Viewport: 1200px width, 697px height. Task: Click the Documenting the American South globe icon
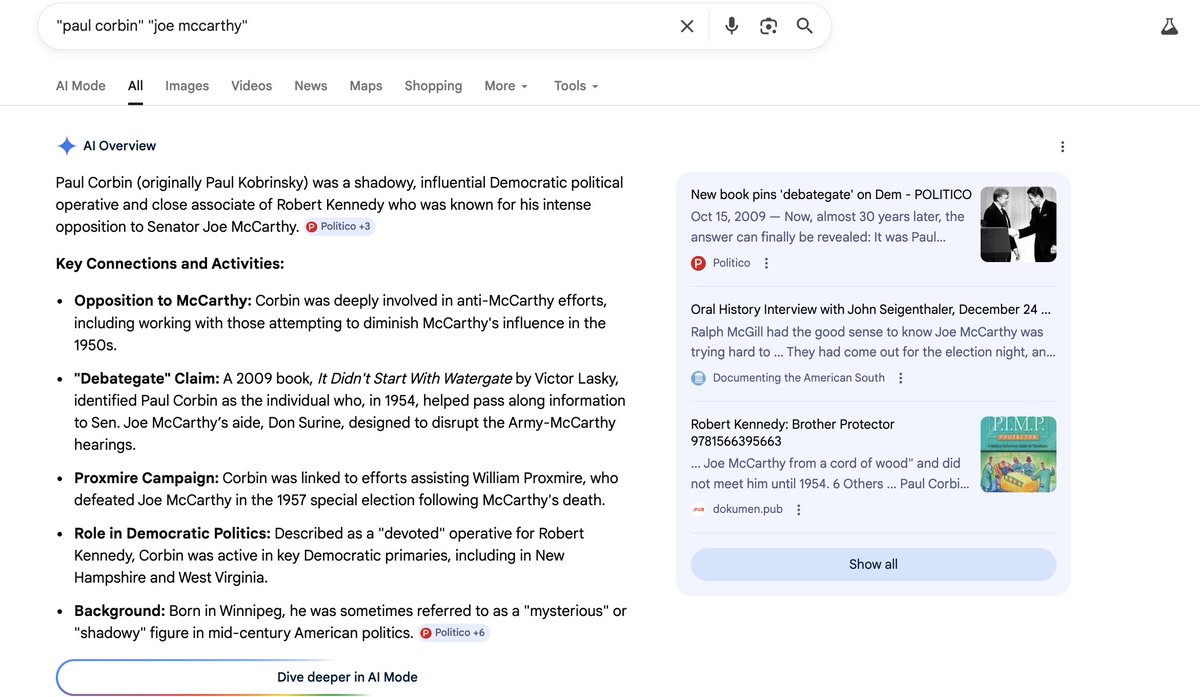698,378
